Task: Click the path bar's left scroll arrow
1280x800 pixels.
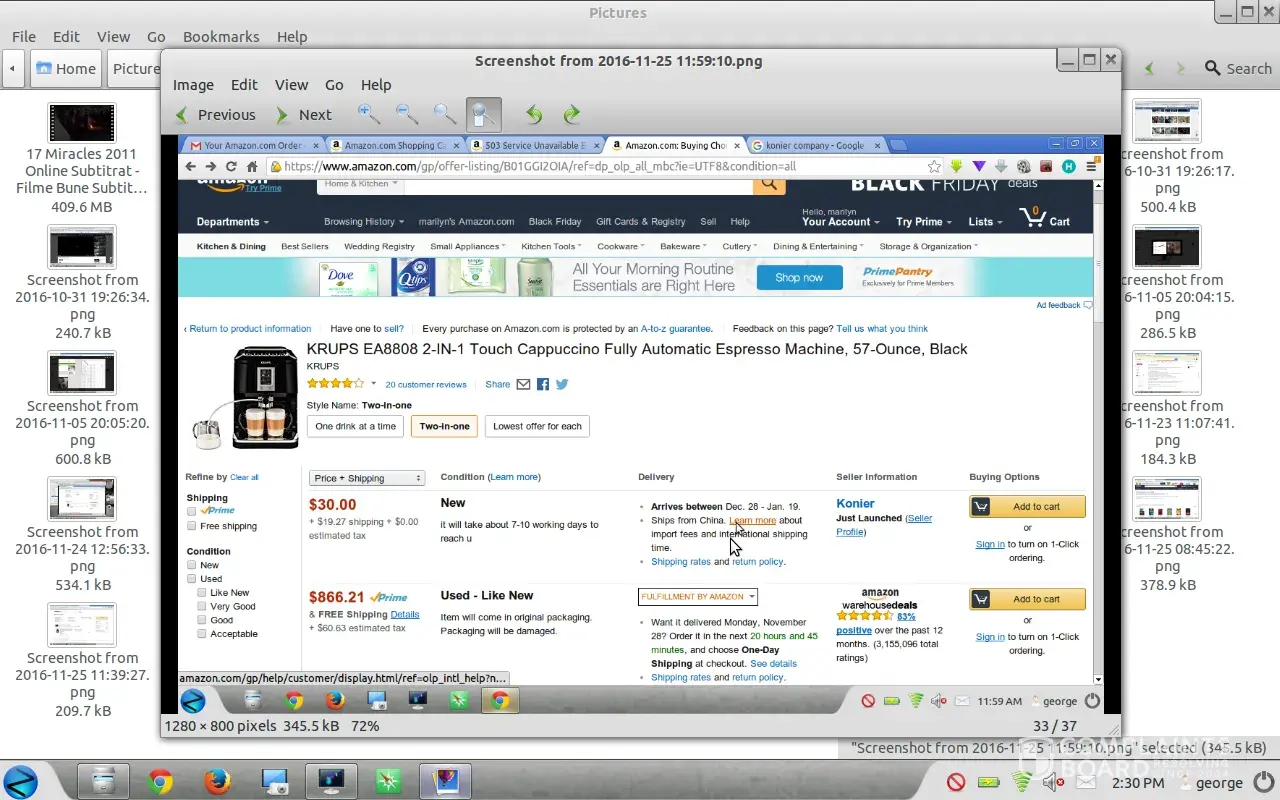Action: pyautogui.click(x=12, y=69)
